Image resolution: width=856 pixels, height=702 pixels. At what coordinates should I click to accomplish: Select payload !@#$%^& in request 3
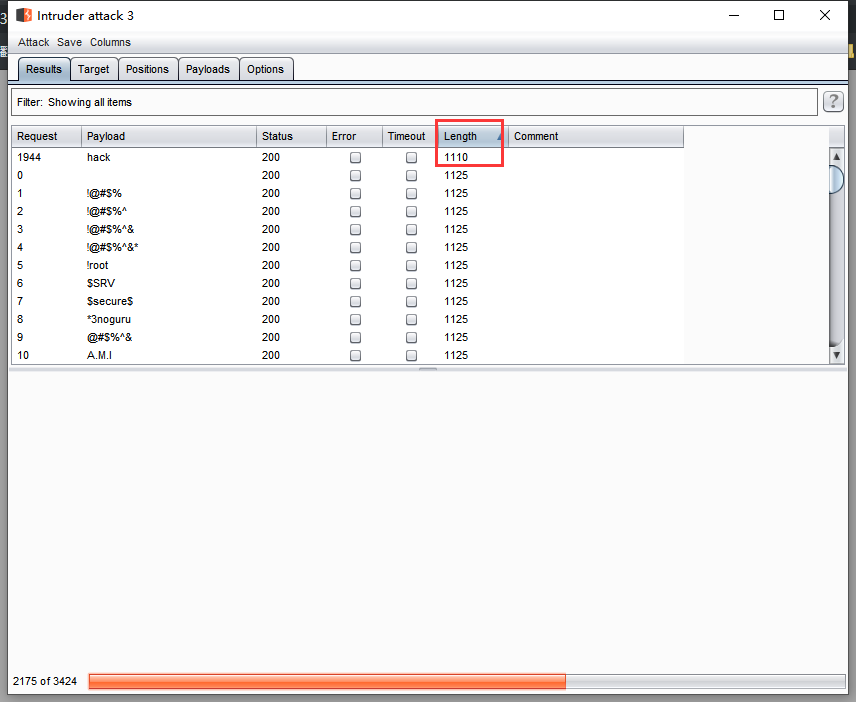[110, 229]
